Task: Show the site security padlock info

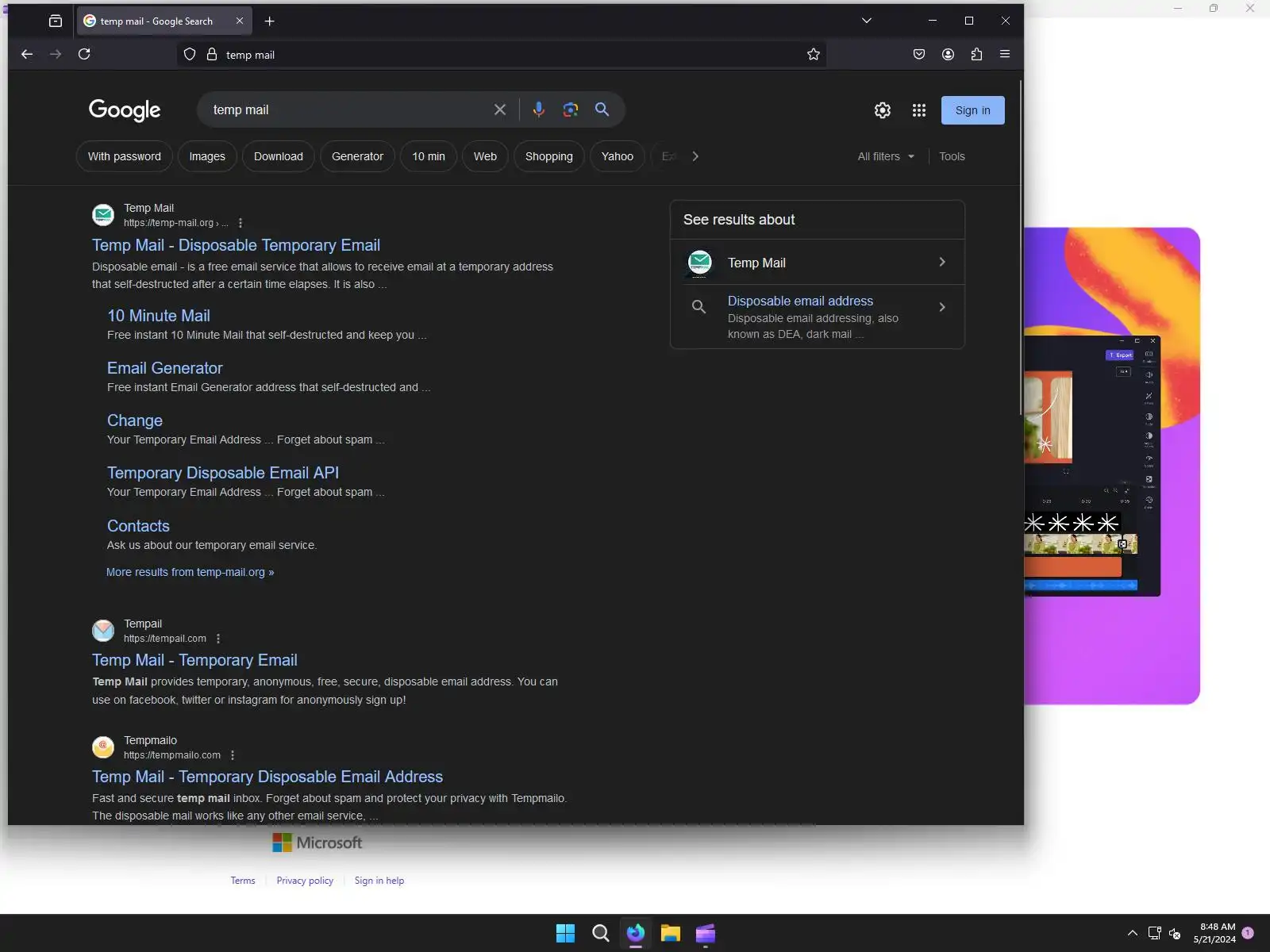Action: click(x=212, y=54)
